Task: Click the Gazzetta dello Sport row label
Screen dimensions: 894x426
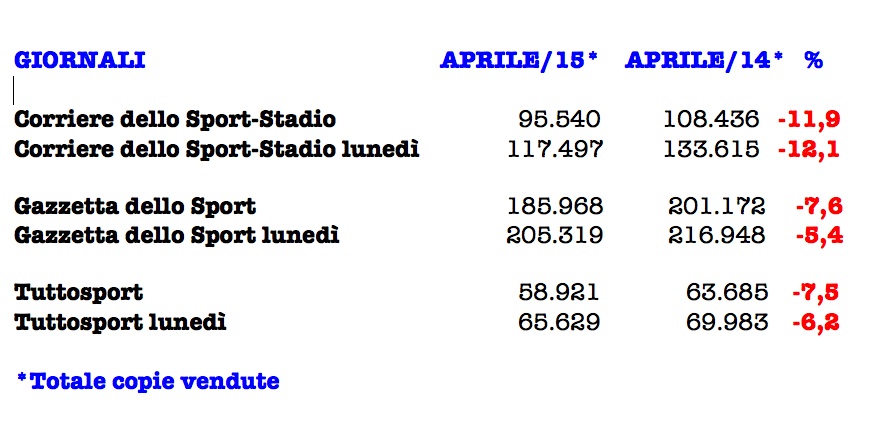Action: [135, 207]
